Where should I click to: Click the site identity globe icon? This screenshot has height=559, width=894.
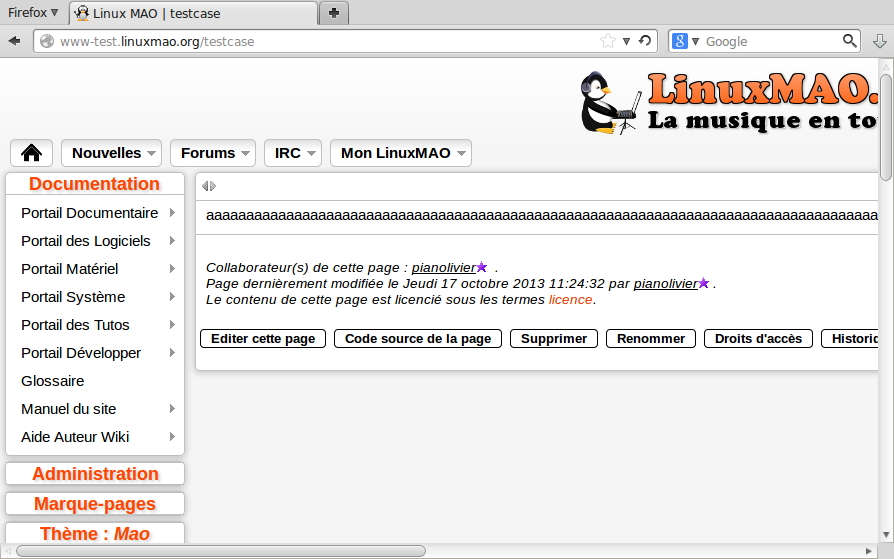(x=47, y=41)
